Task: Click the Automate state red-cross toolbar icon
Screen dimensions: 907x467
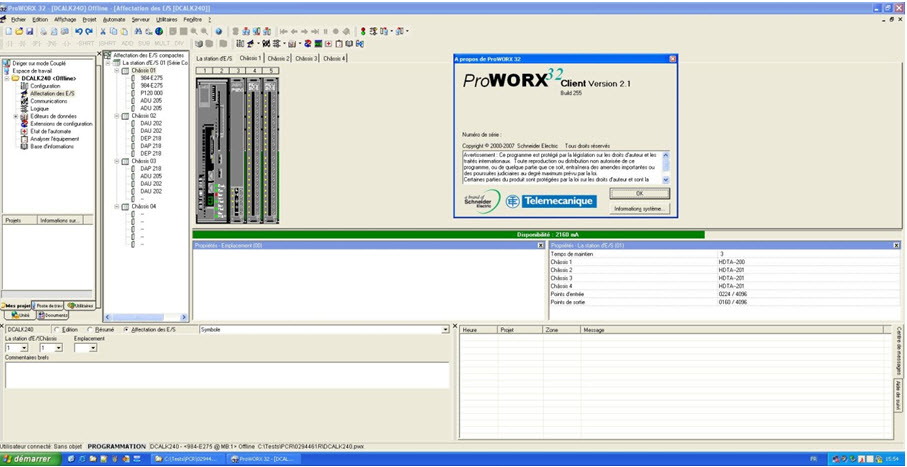Action: (329, 43)
